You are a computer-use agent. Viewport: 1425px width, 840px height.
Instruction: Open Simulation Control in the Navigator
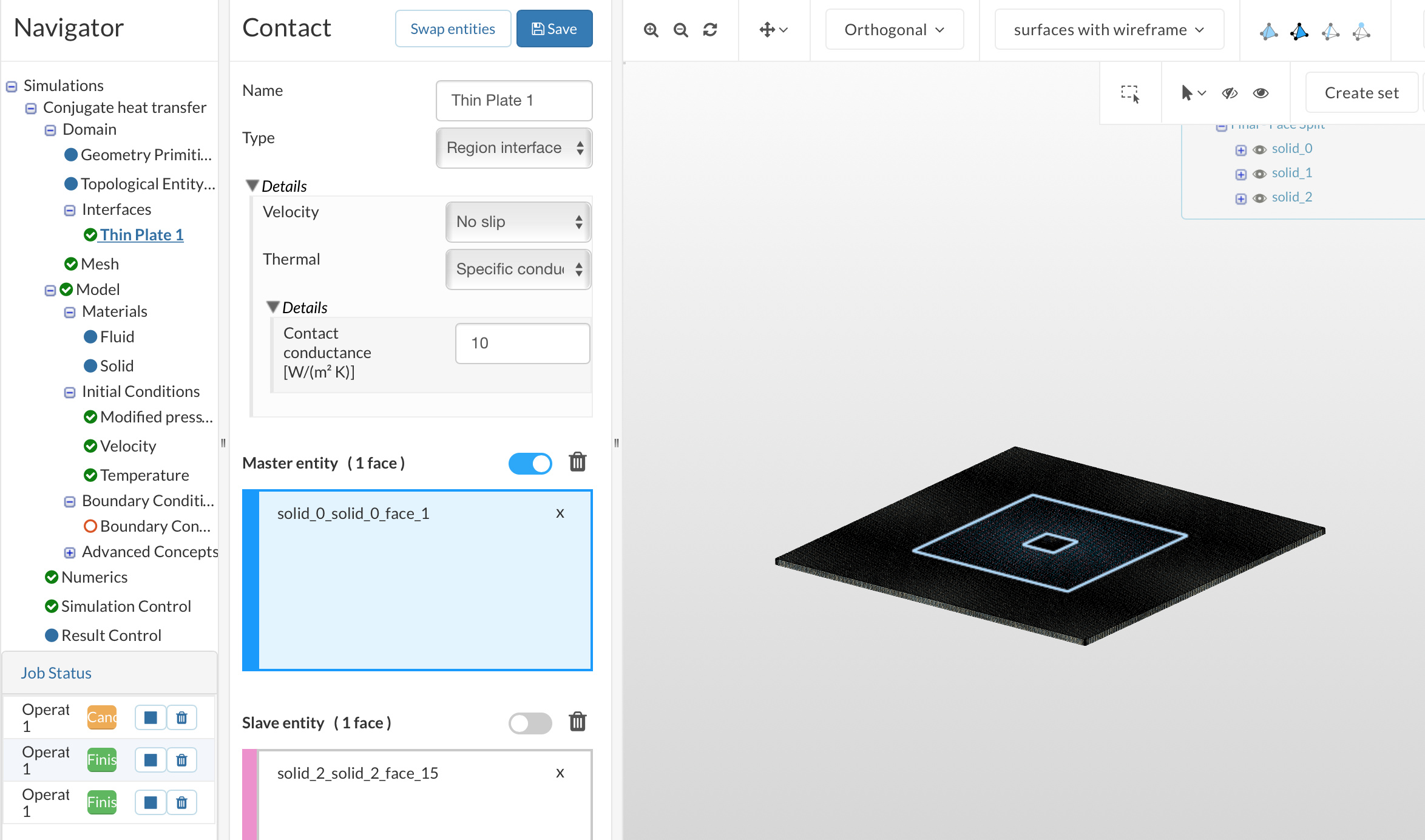coord(126,606)
